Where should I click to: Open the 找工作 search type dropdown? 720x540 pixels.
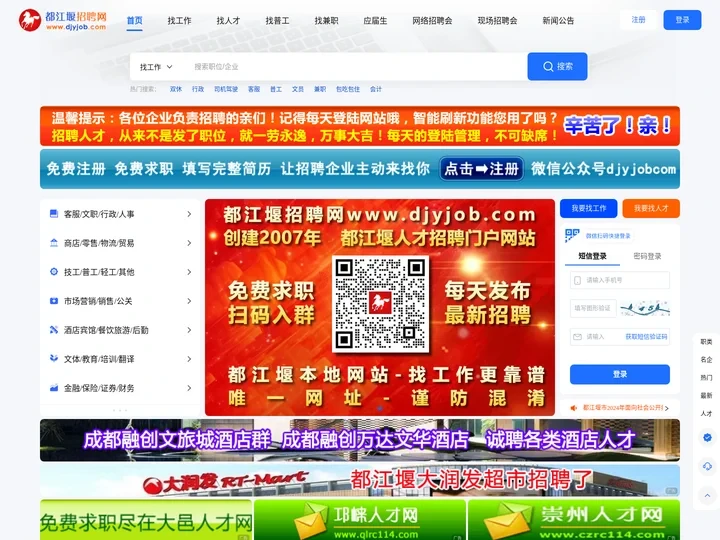(156, 67)
